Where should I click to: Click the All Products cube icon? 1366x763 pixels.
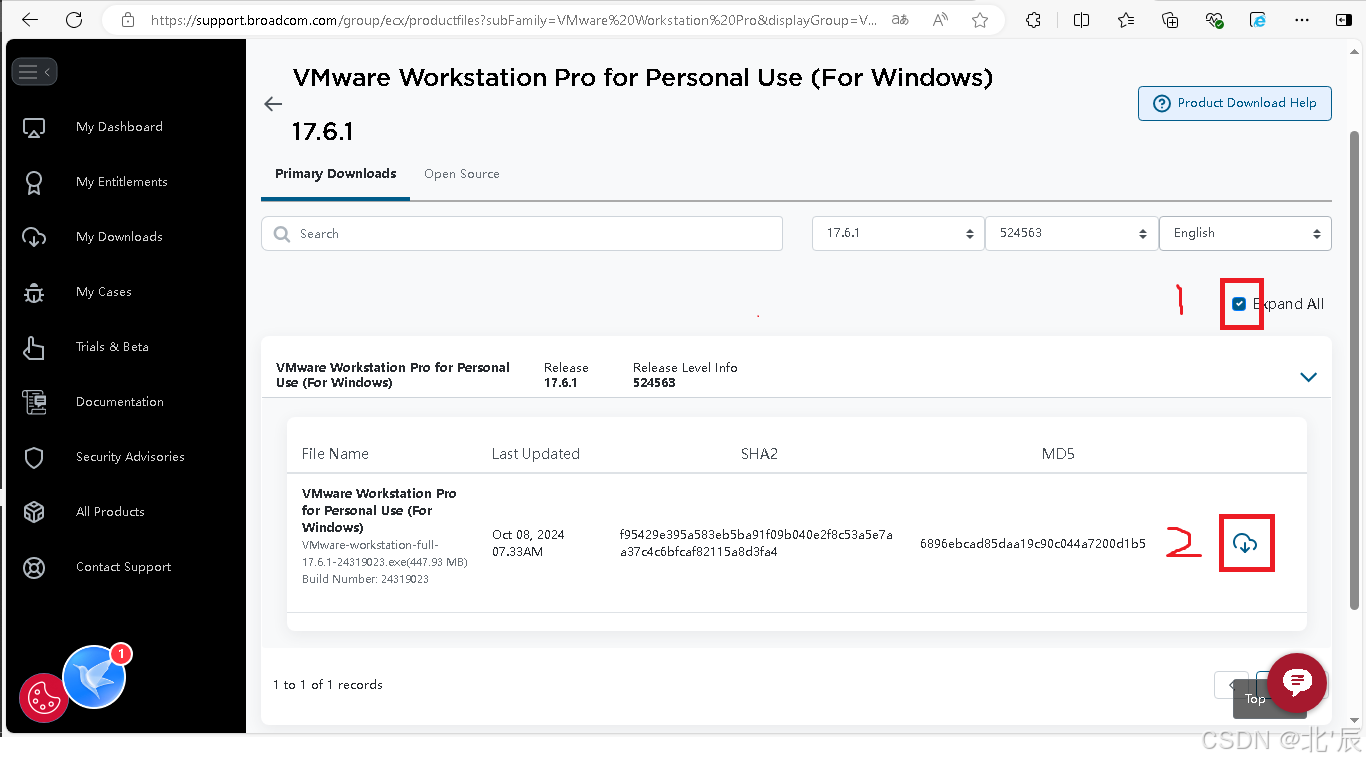pyautogui.click(x=34, y=512)
